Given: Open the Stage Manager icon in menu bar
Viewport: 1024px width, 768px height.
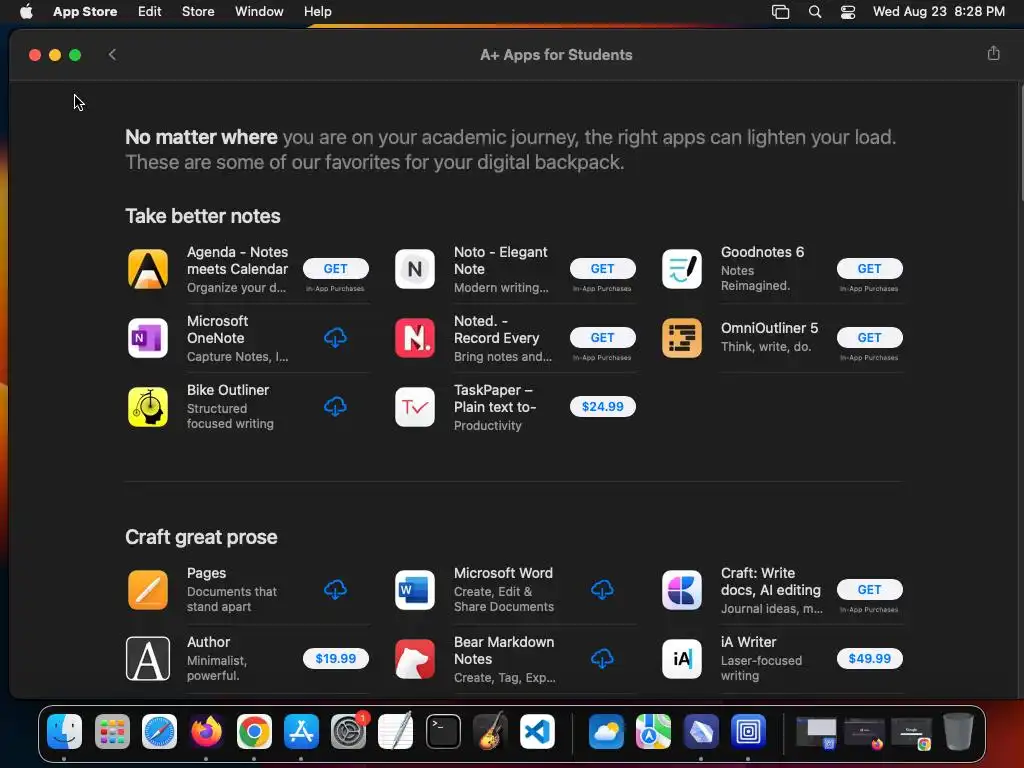Looking at the screenshot, I should click(x=780, y=12).
